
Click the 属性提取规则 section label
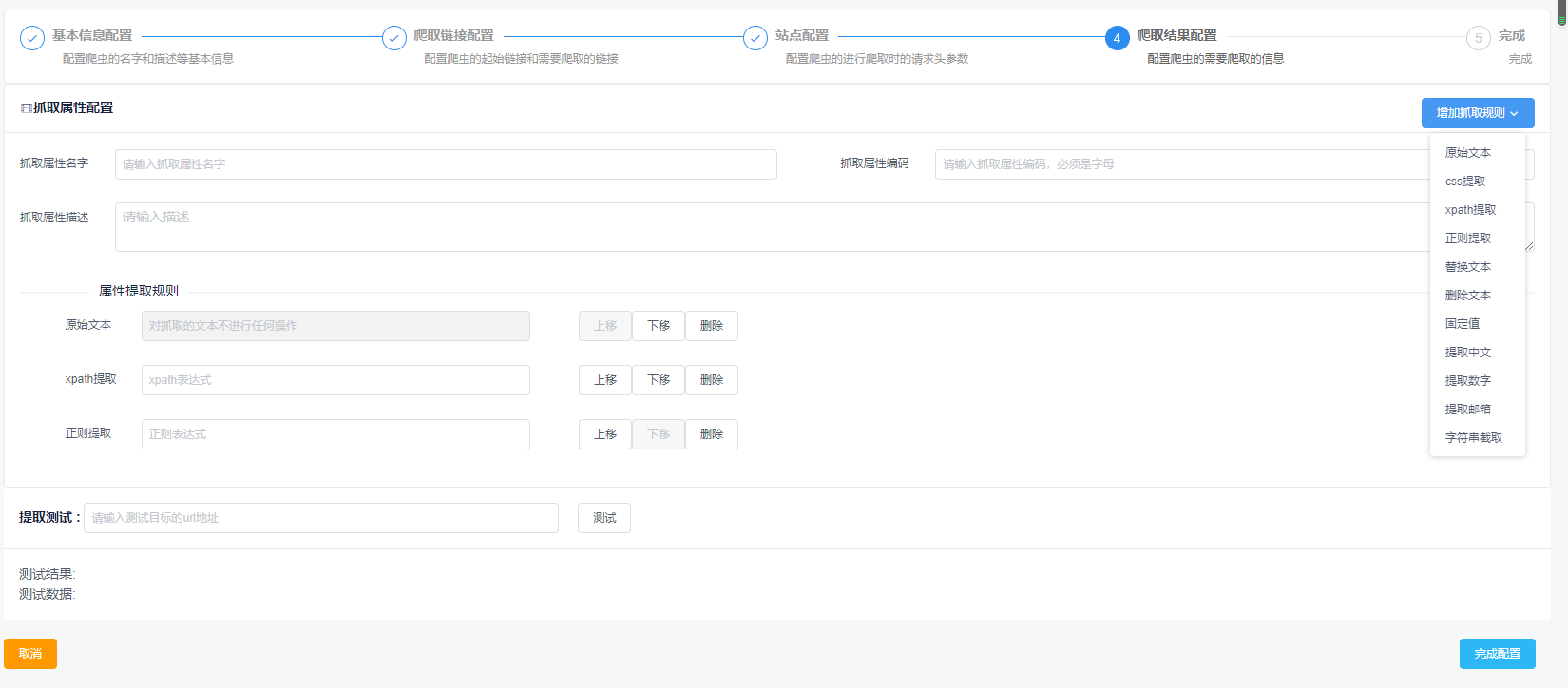139,291
